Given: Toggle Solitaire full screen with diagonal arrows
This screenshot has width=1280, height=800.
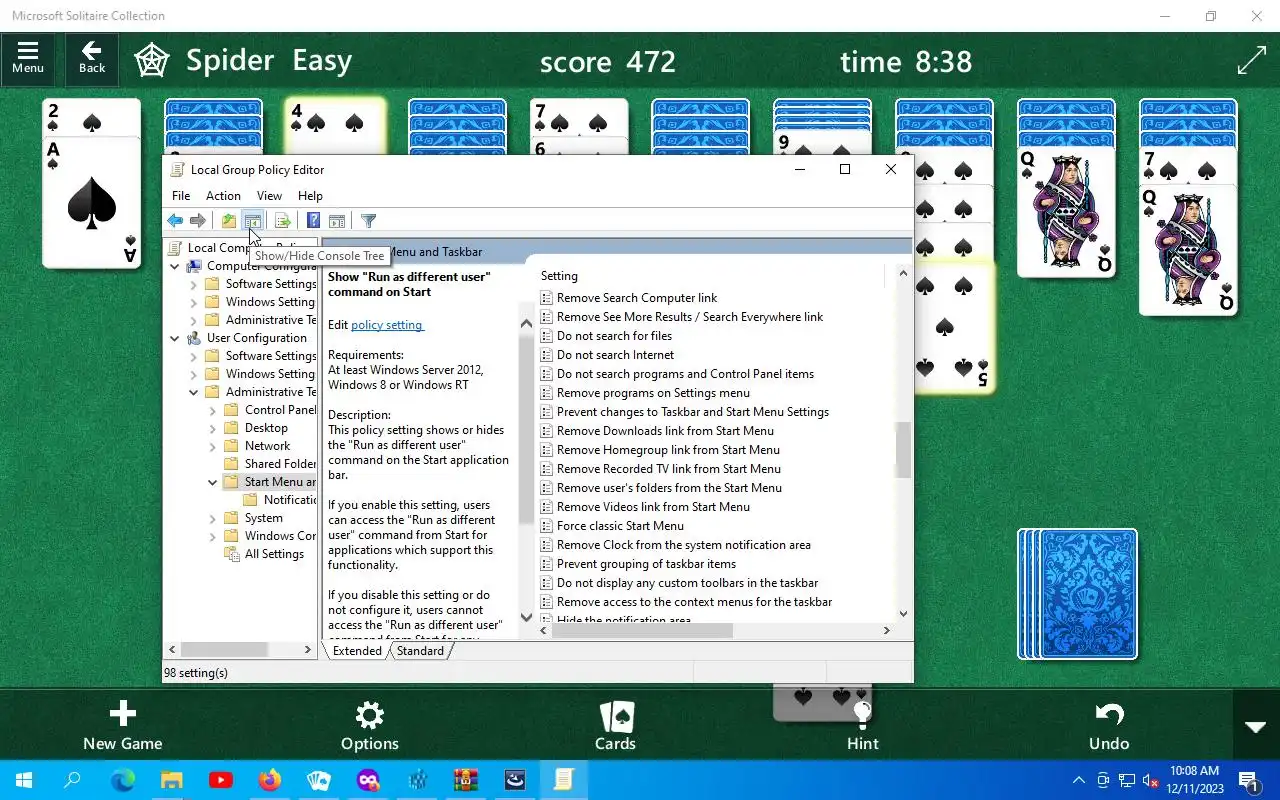Looking at the screenshot, I should (x=1252, y=60).
